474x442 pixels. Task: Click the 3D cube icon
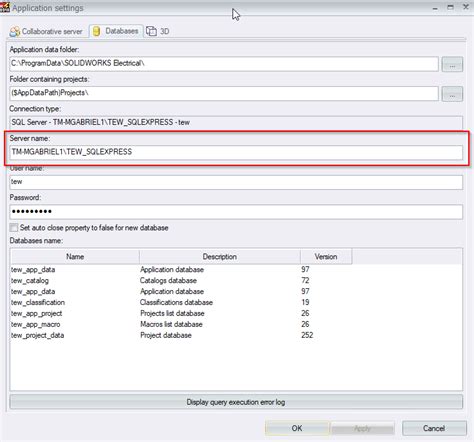[x=151, y=31]
